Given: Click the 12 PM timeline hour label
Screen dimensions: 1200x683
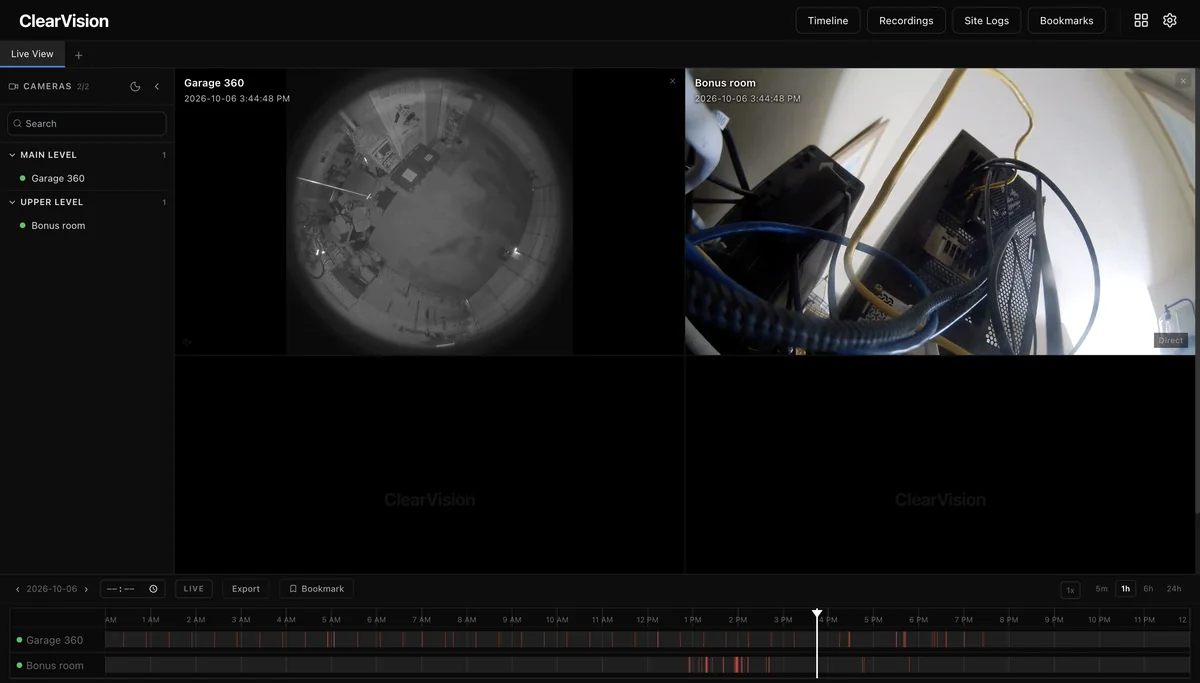Looking at the screenshot, I should coord(647,620).
